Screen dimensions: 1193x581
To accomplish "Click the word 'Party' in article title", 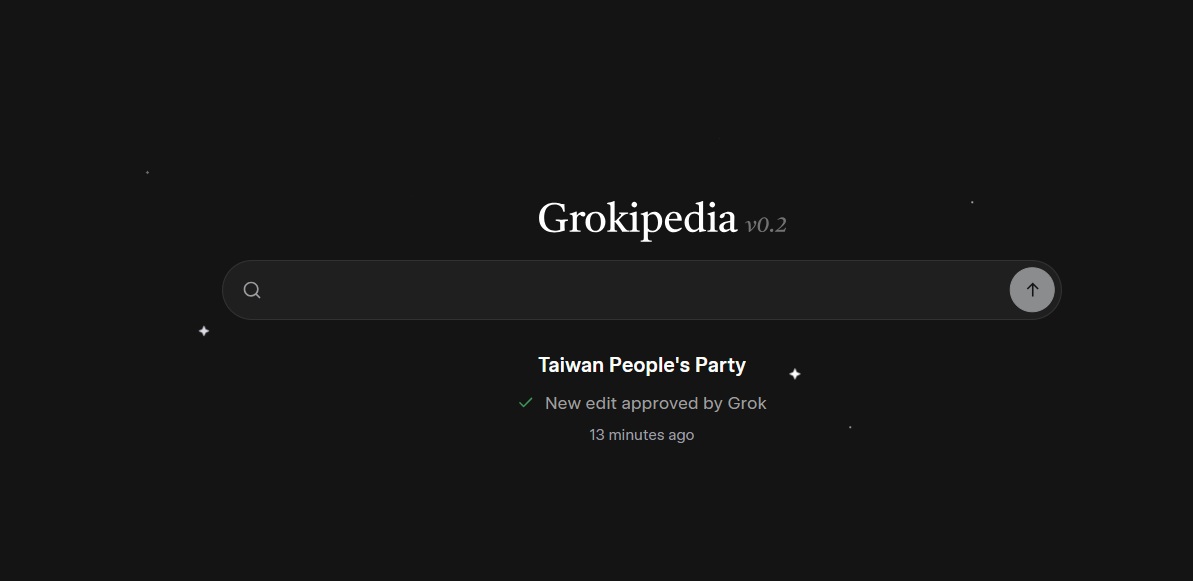I will [x=720, y=365].
